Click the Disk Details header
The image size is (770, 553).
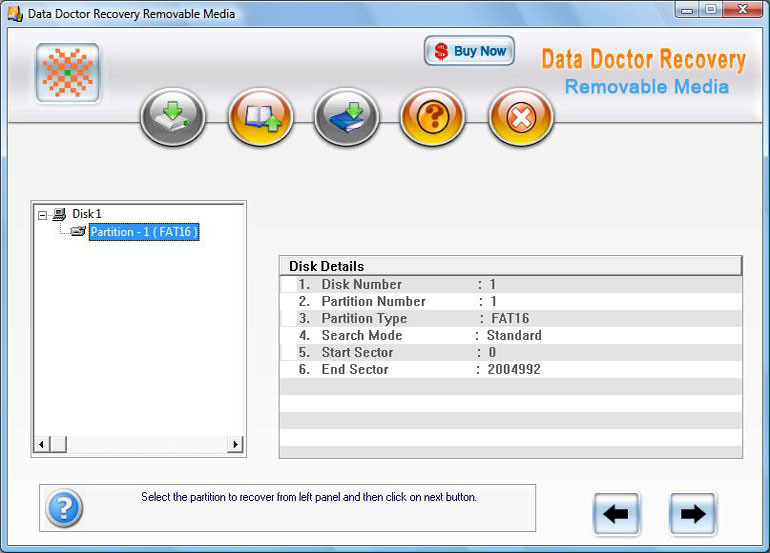click(x=510, y=266)
